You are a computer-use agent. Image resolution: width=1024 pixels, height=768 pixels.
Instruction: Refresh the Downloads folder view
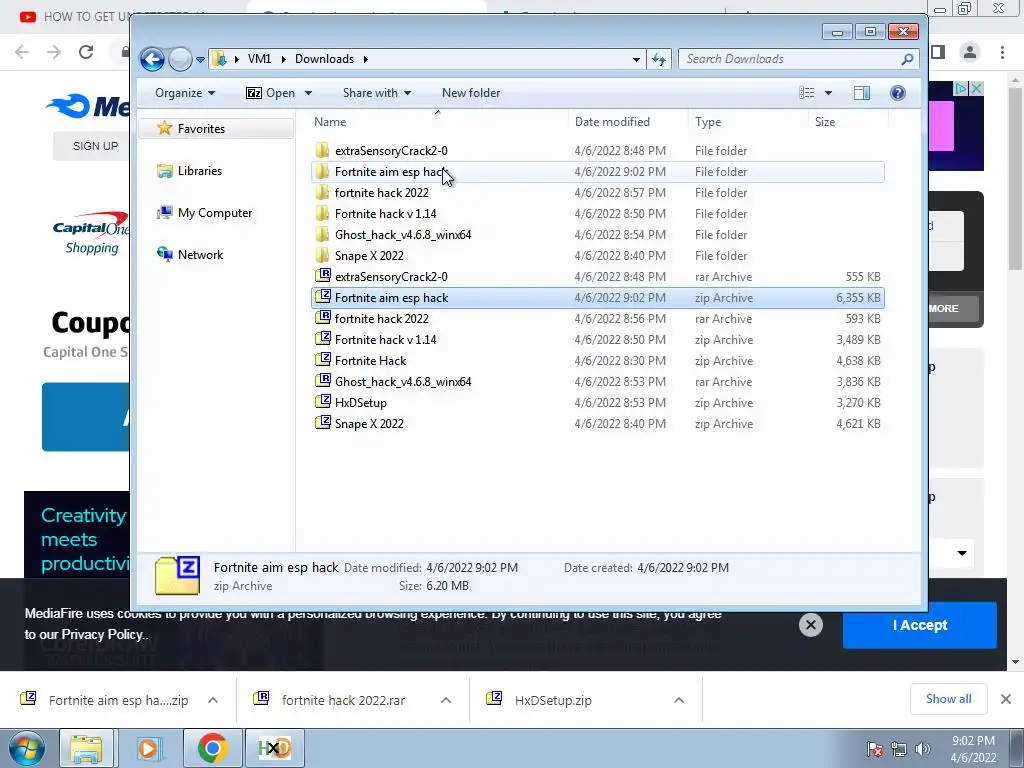point(658,59)
